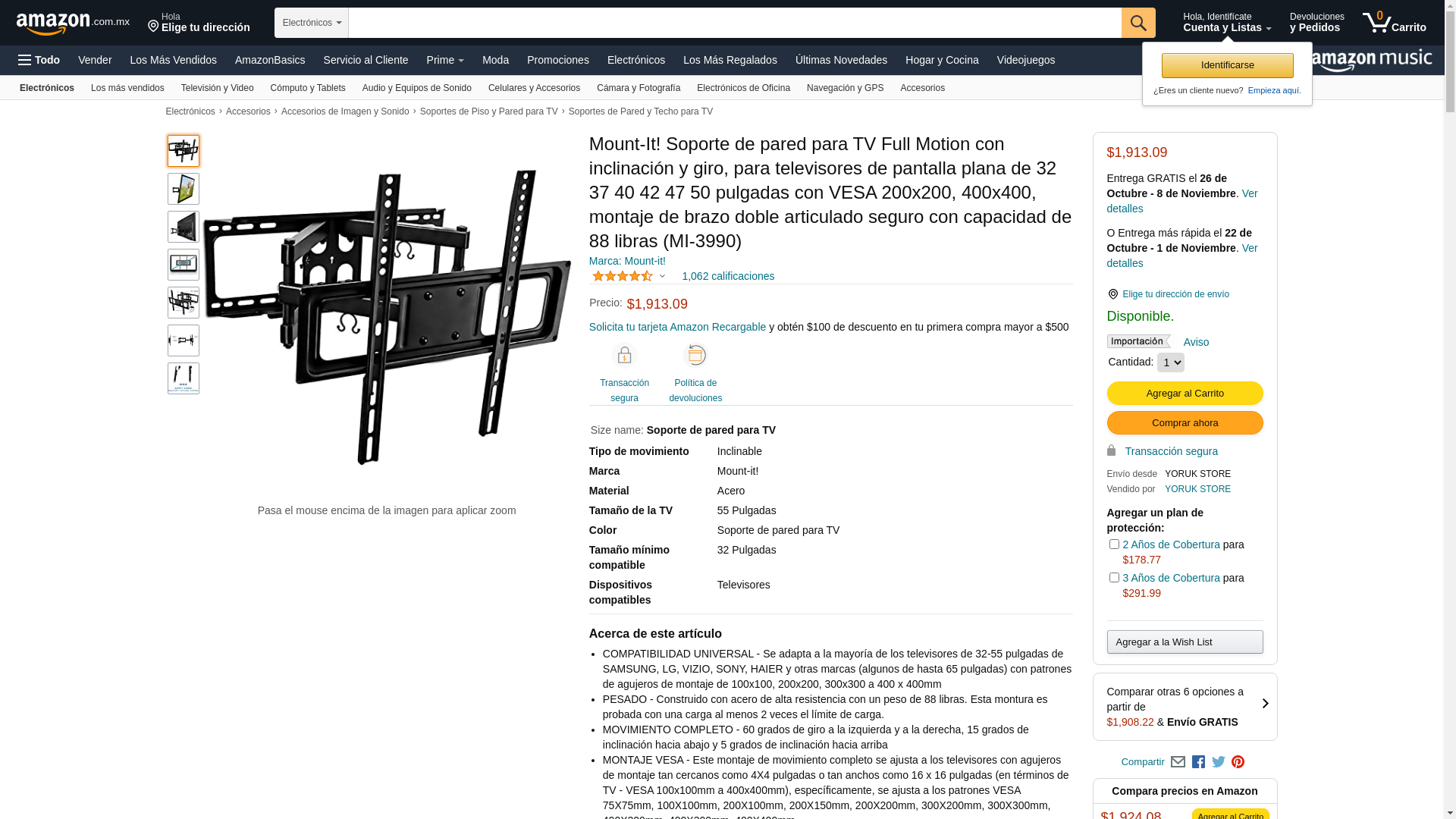Image resolution: width=1456 pixels, height=819 pixels.
Task: Click Agregar al Carrito button
Action: [x=1185, y=393]
